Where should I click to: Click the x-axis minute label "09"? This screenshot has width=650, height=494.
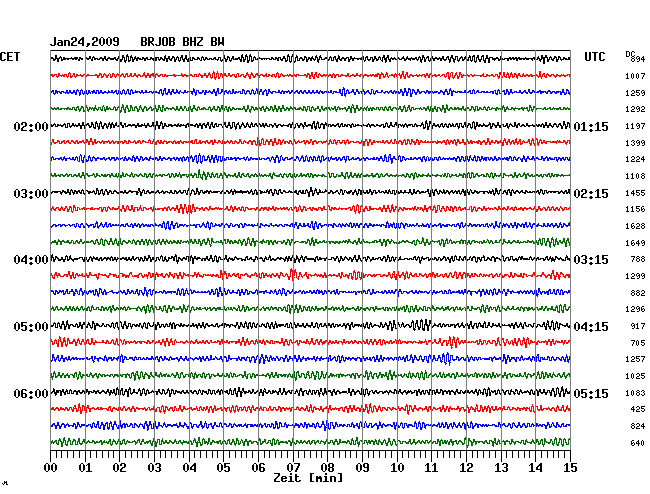(x=362, y=468)
